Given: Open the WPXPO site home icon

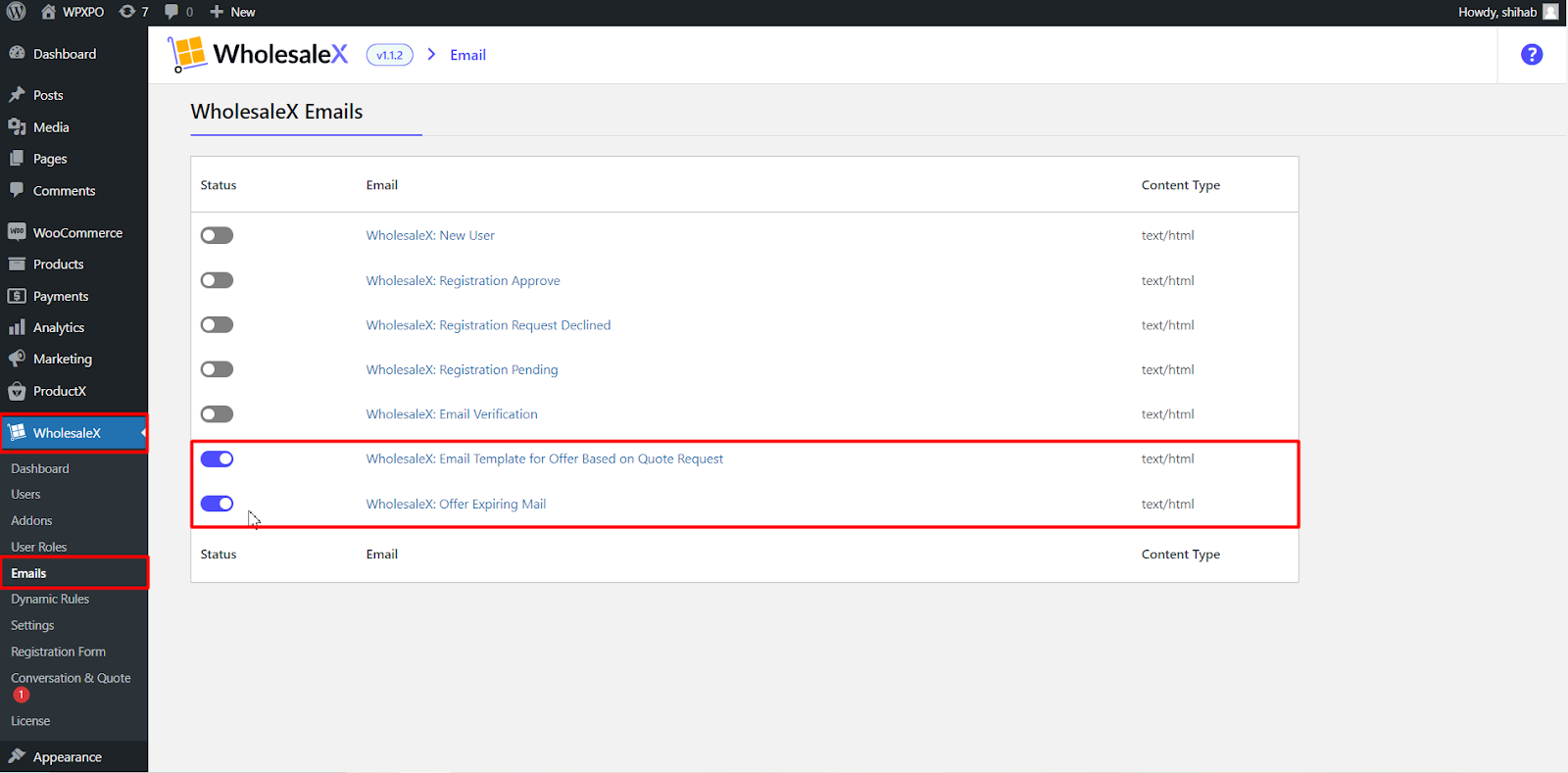Looking at the screenshot, I should tap(48, 12).
